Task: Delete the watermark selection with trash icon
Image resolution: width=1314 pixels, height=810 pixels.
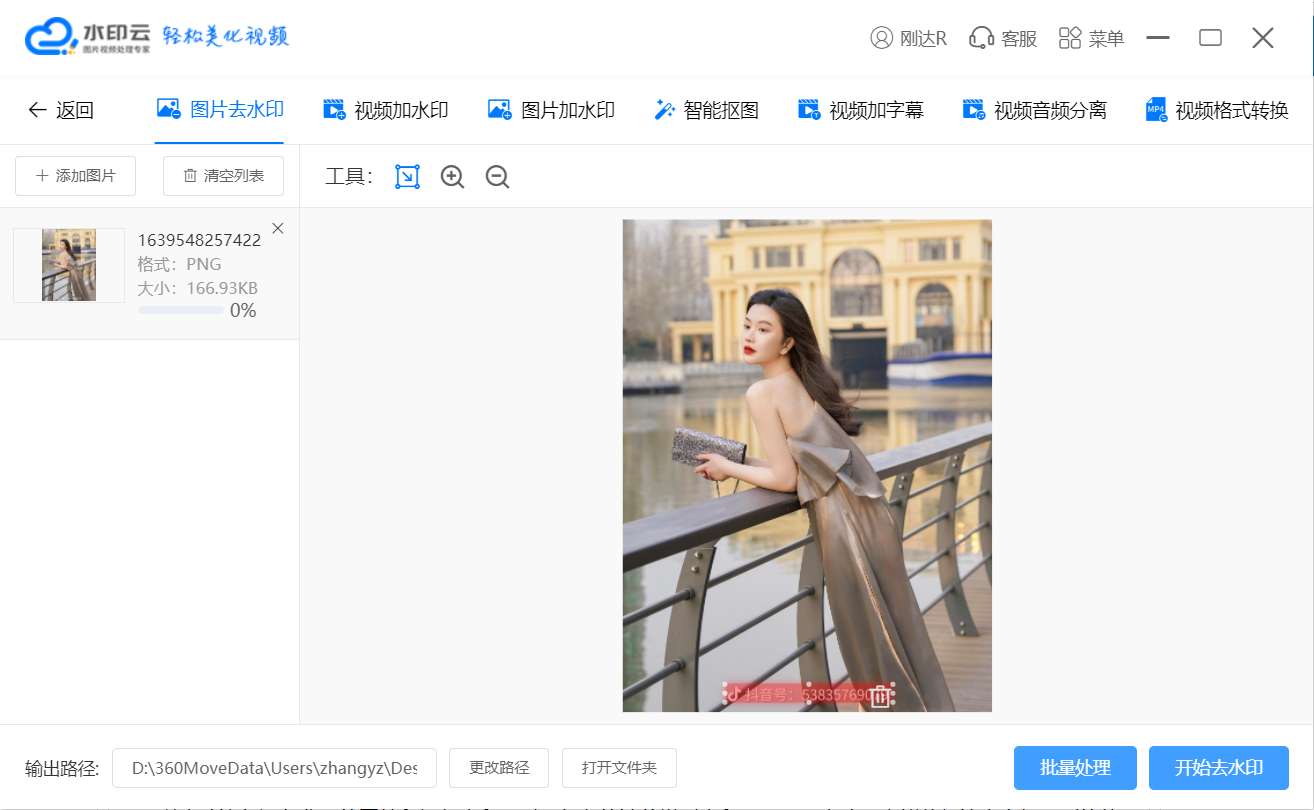Action: coord(880,696)
